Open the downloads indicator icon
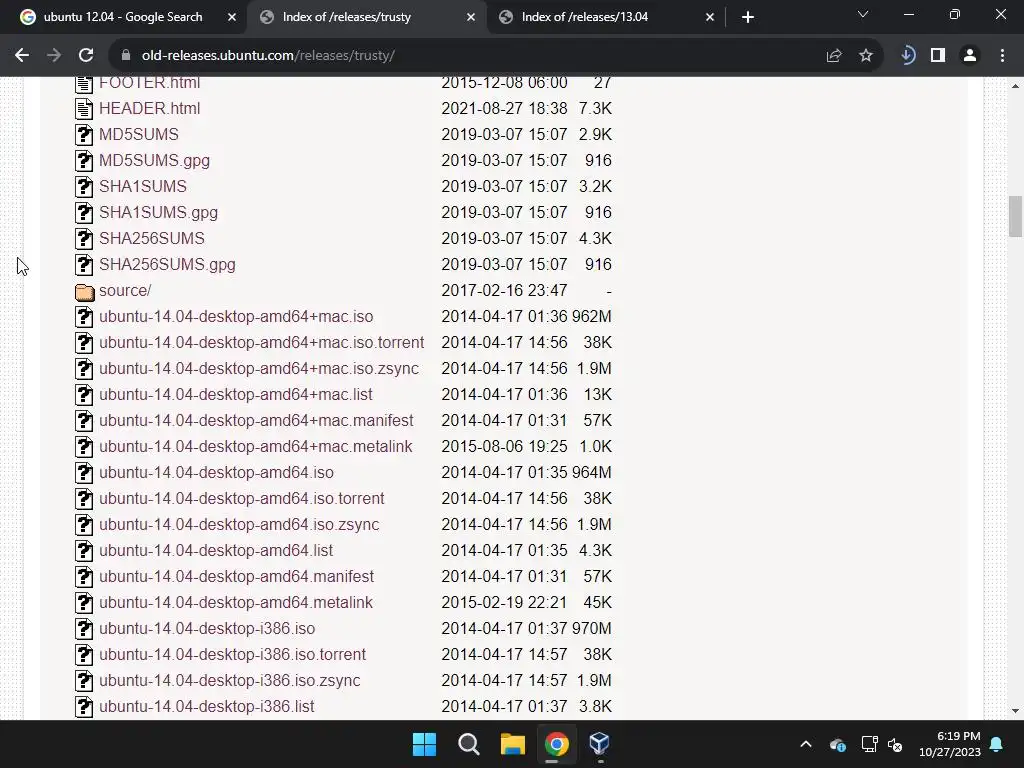The width and height of the screenshot is (1024, 768). point(907,56)
